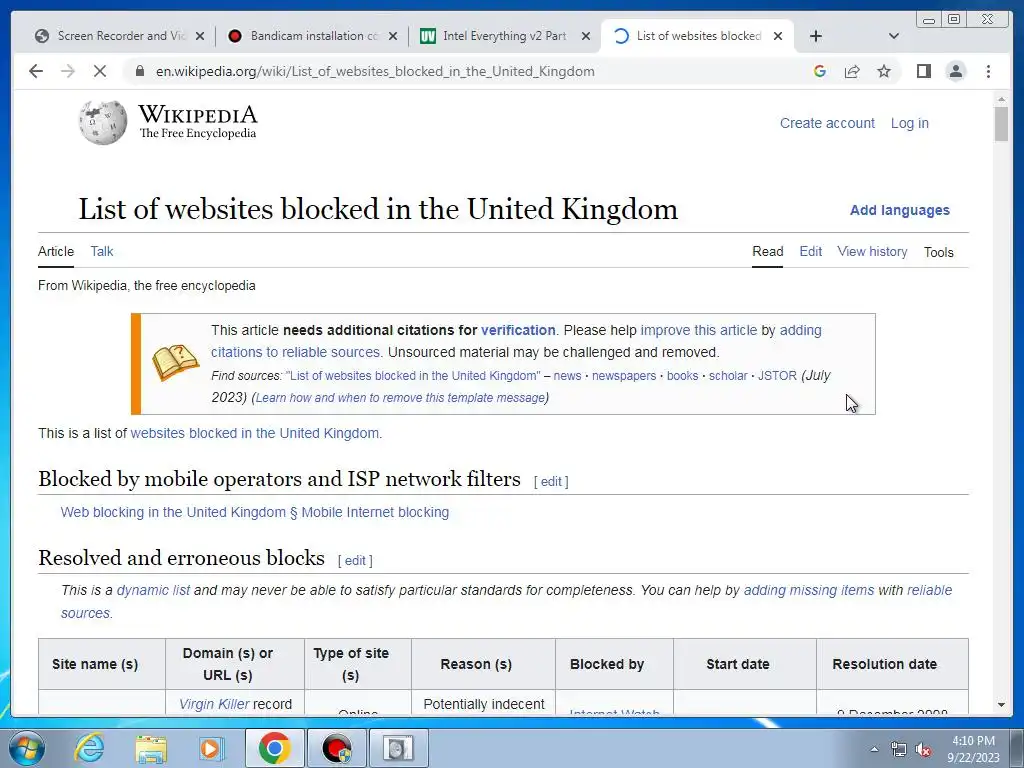This screenshot has height=768, width=1024.
Task: Switch to Bandicam installation tab
Action: [313, 36]
